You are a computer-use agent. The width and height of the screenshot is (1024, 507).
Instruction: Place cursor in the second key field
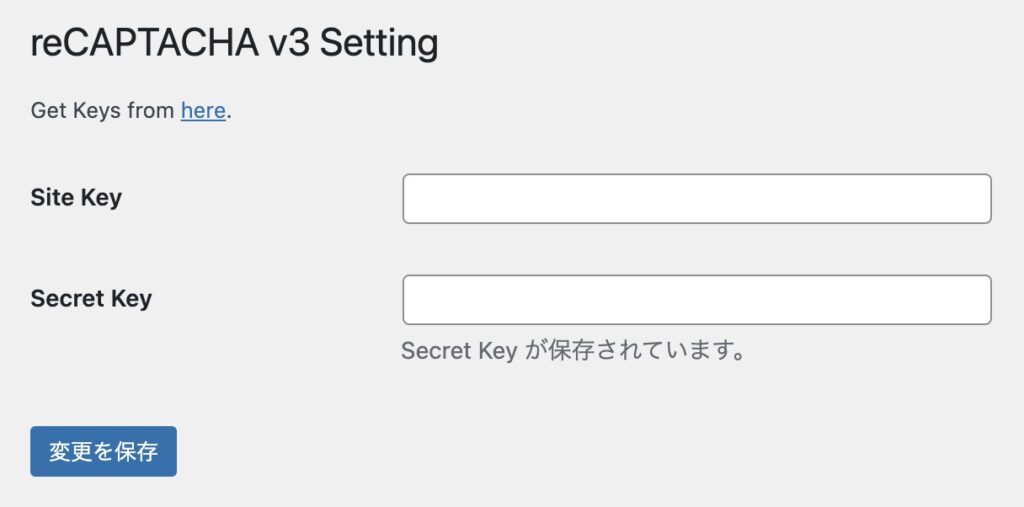click(696, 300)
